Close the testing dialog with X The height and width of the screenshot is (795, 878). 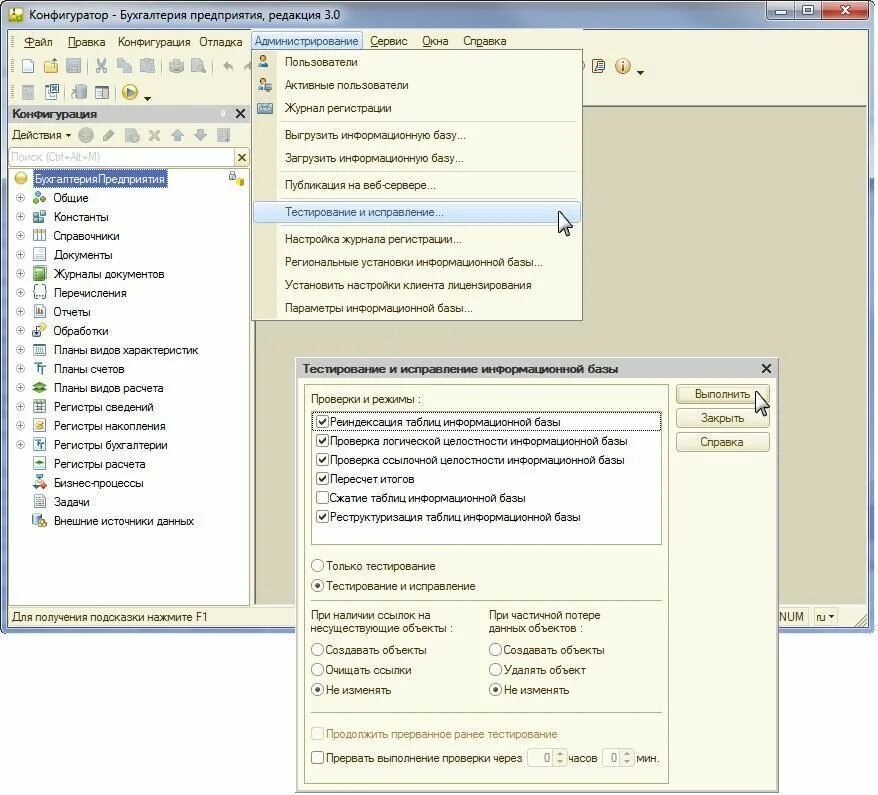[x=766, y=368]
